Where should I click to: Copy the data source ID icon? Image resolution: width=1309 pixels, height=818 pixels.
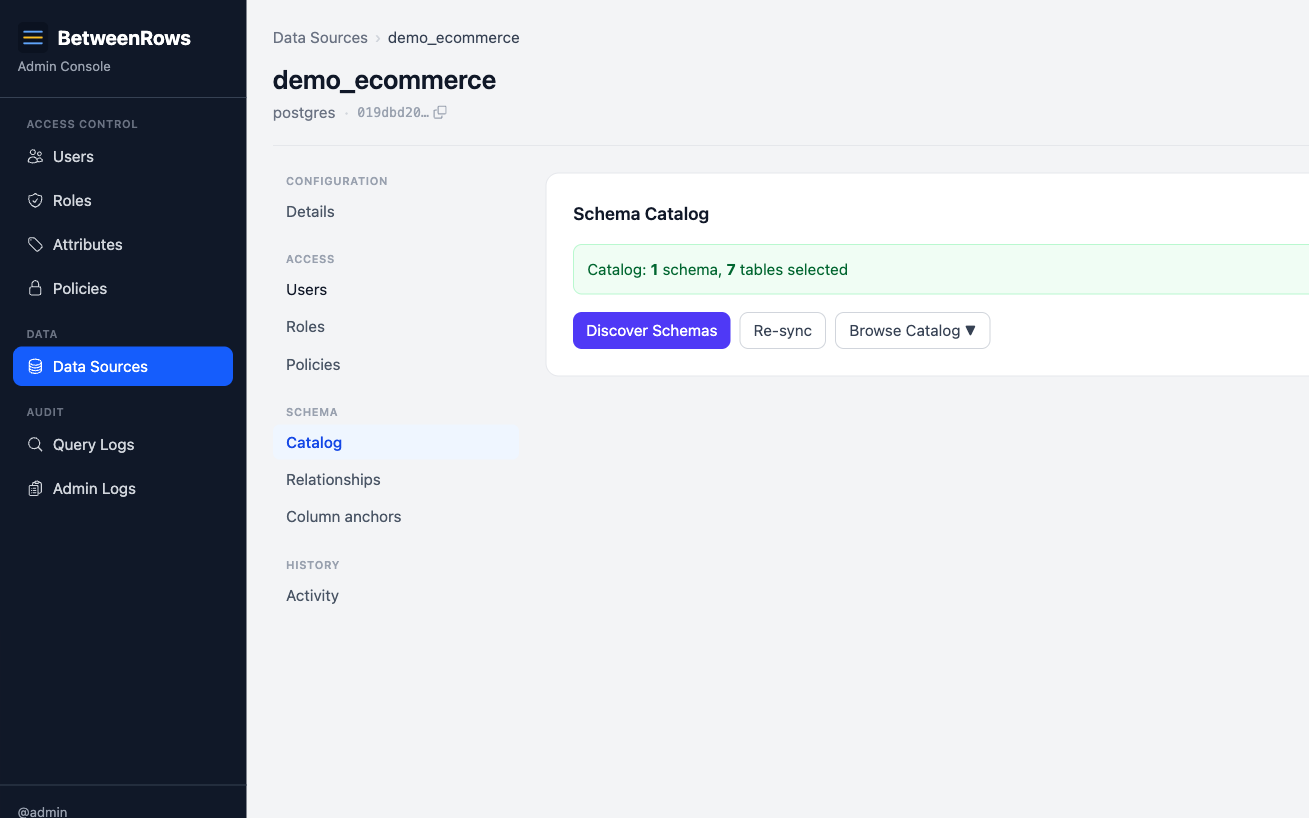(x=440, y=113)
